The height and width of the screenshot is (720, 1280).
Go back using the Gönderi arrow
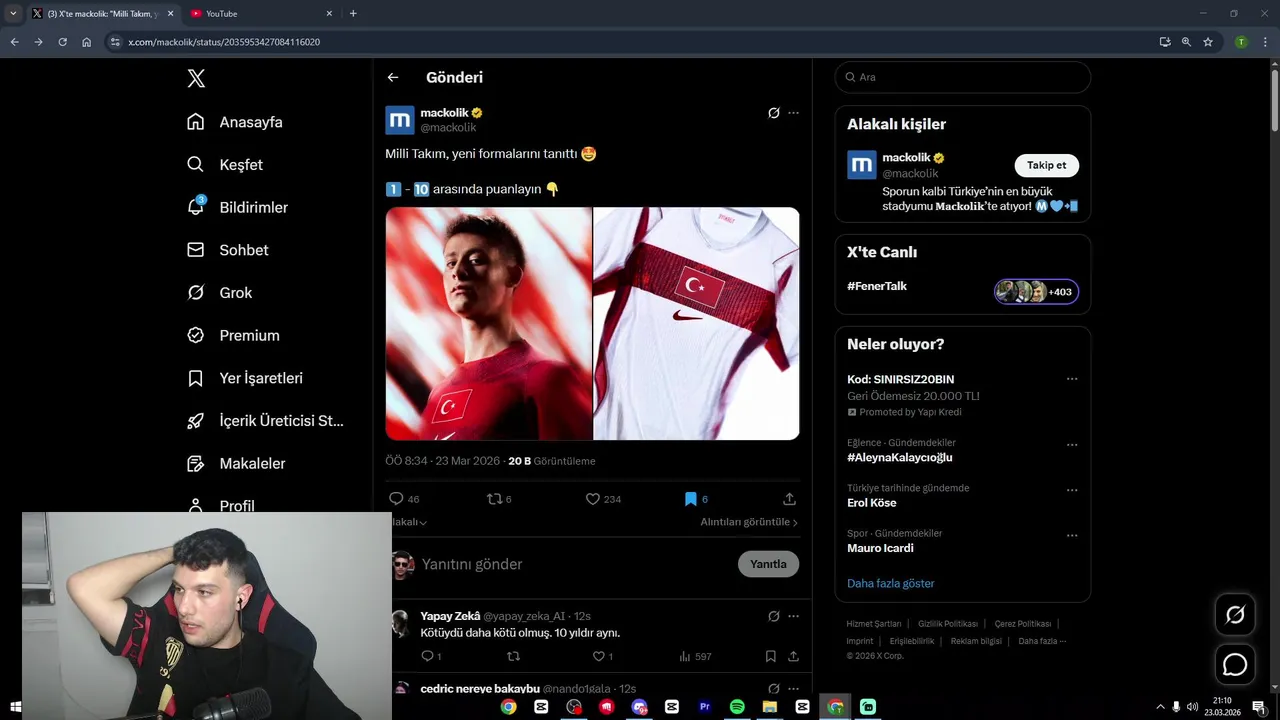click(393, 77)
